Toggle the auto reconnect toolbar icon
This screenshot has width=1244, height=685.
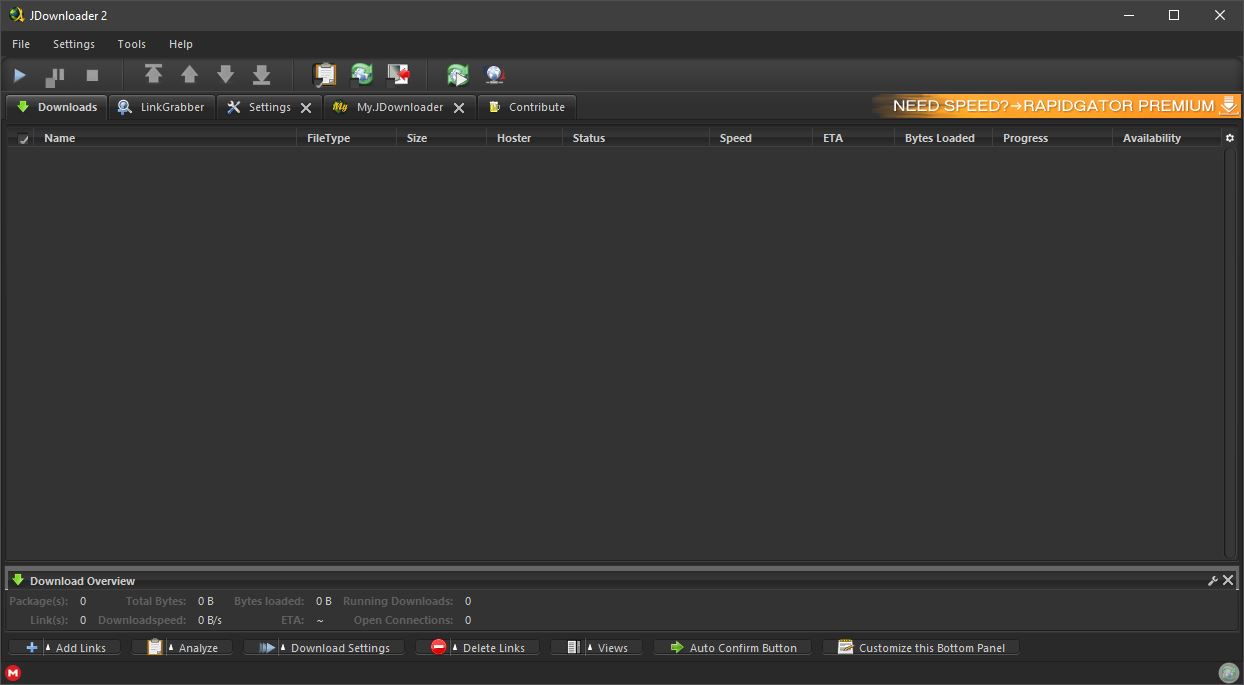(x=362, y=75)
